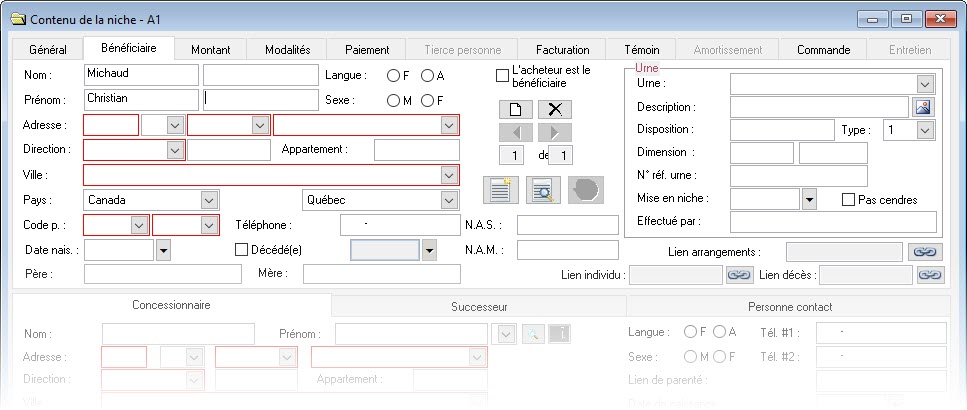
Task: Enable the Pas cendres checkbox
Action: click(848, 200)
